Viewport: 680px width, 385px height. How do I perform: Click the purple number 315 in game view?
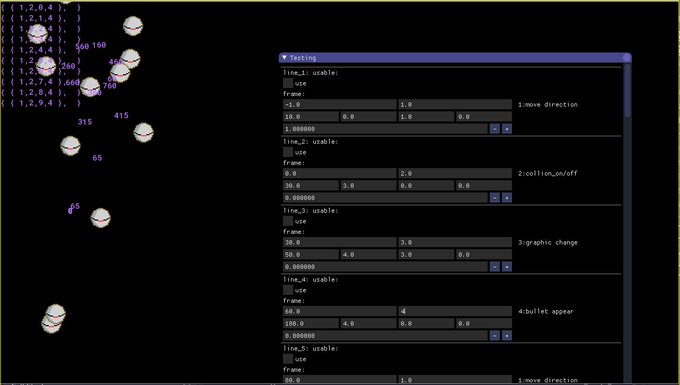point(85,122)
